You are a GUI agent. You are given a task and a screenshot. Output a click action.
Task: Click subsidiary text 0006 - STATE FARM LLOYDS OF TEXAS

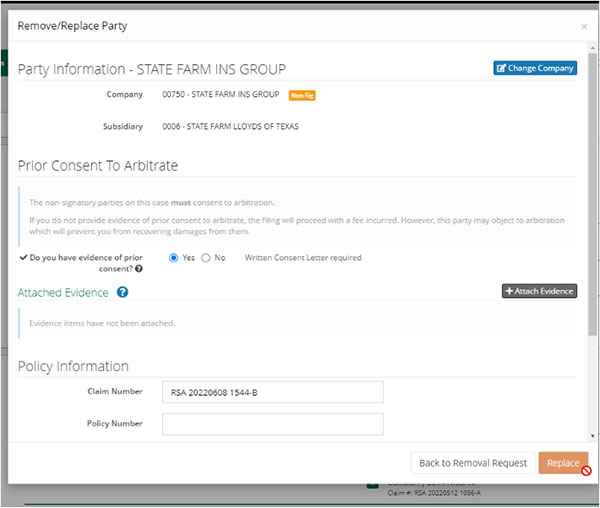(230, 127)
